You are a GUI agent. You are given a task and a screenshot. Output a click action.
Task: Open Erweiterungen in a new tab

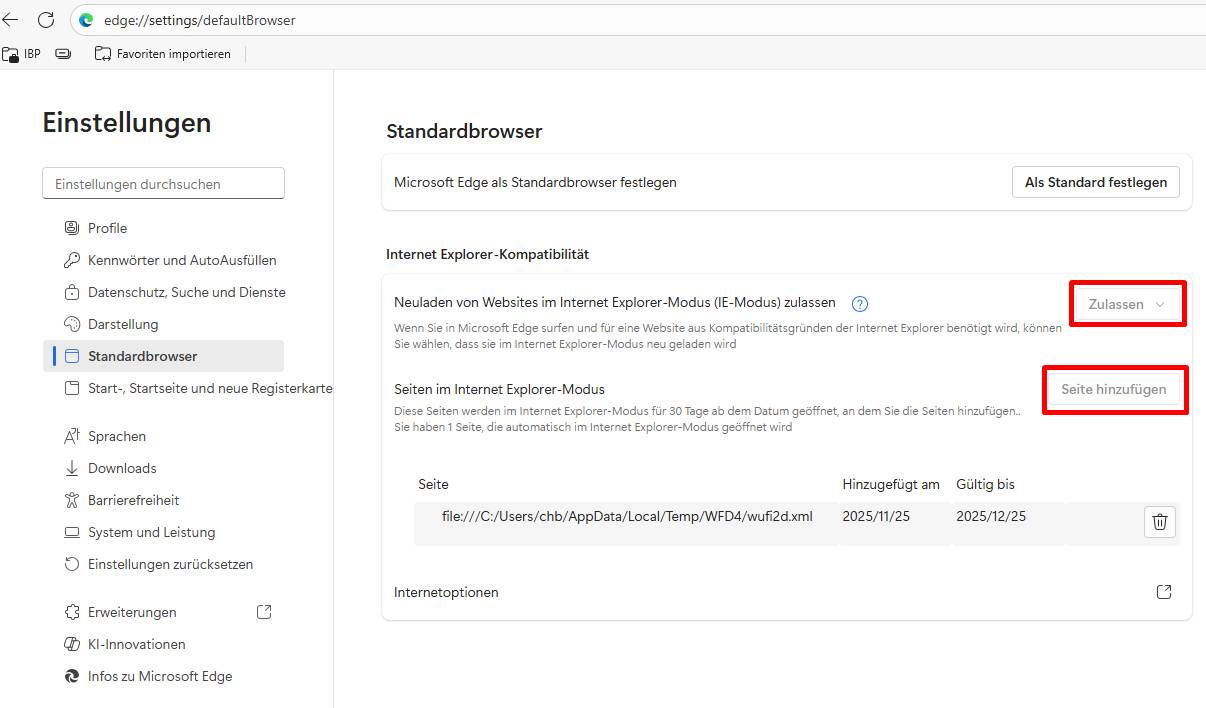[x=263, y=611]
